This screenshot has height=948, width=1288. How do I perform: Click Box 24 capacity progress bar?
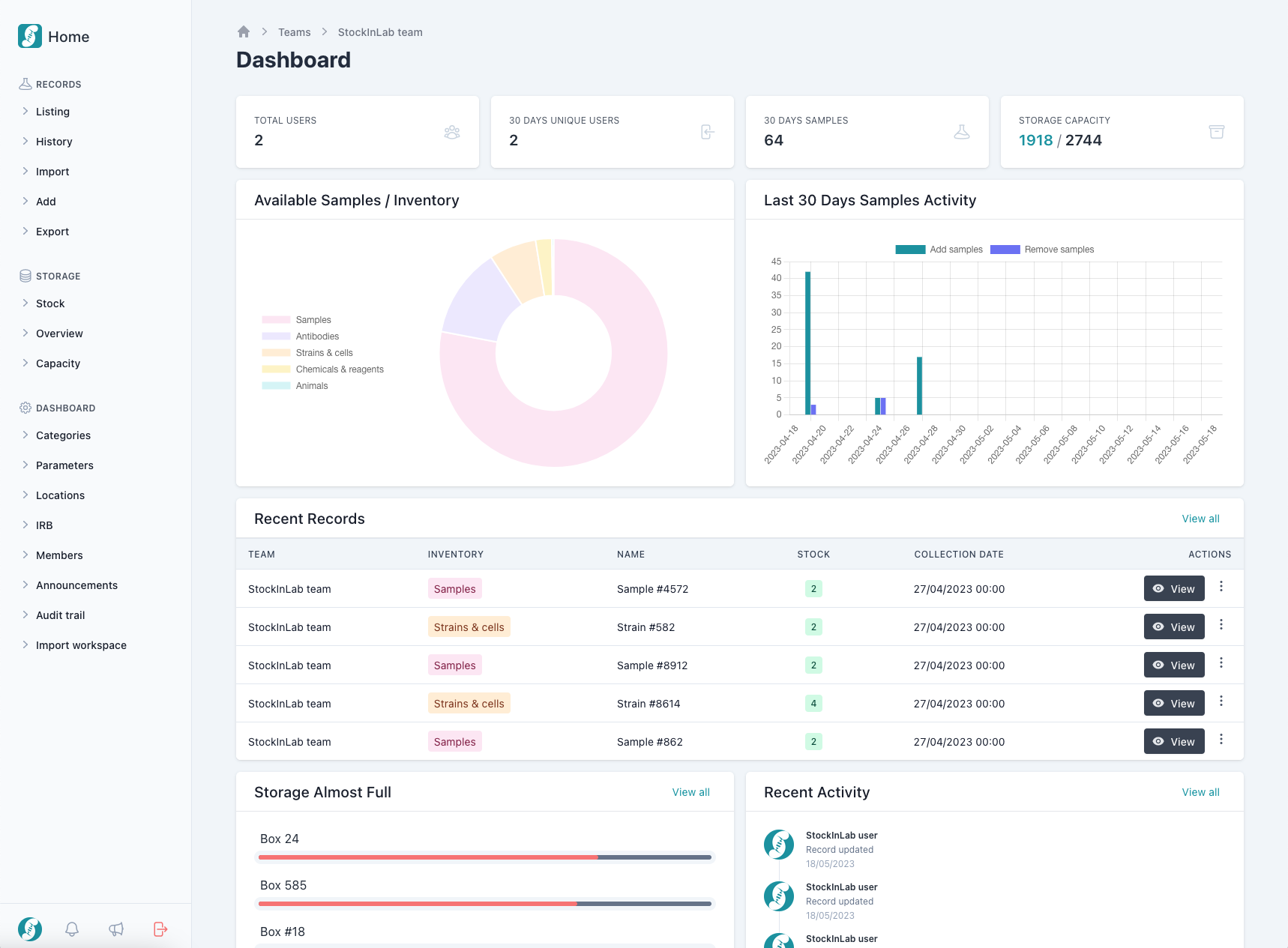coord(485,857)
